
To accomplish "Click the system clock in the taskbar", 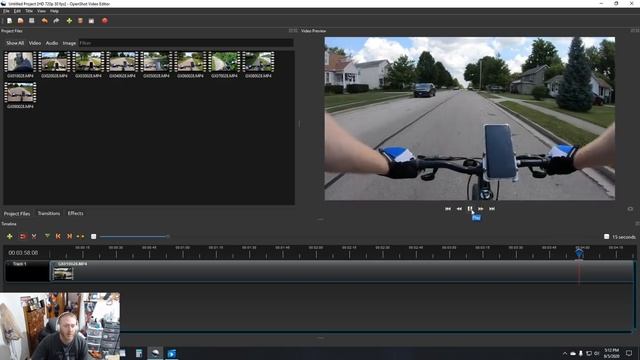I will click(611, 353).
